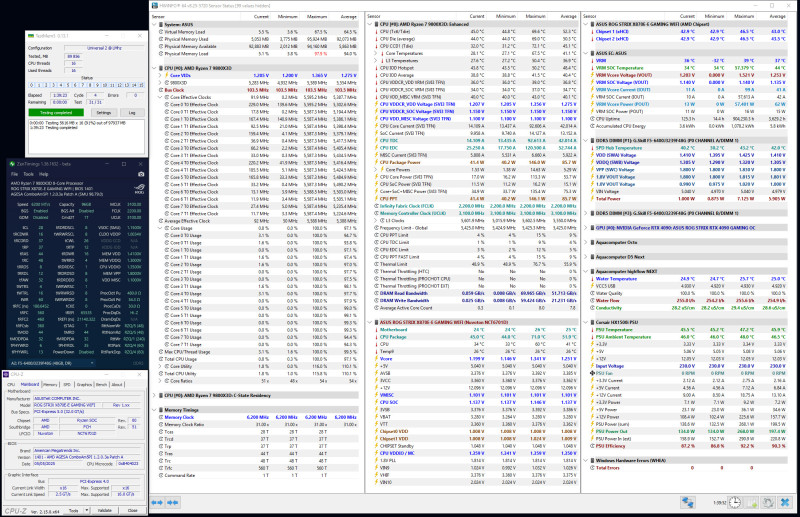This screenshot has width=800, height=517.
Task: Click the Configuration field in TestMem5
Action: (103, 48)
